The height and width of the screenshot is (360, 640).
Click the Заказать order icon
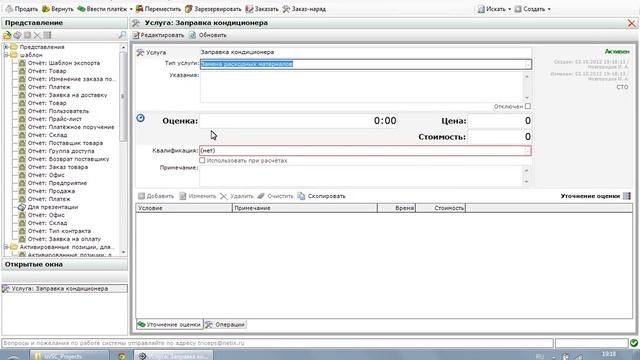pos(249,9)
